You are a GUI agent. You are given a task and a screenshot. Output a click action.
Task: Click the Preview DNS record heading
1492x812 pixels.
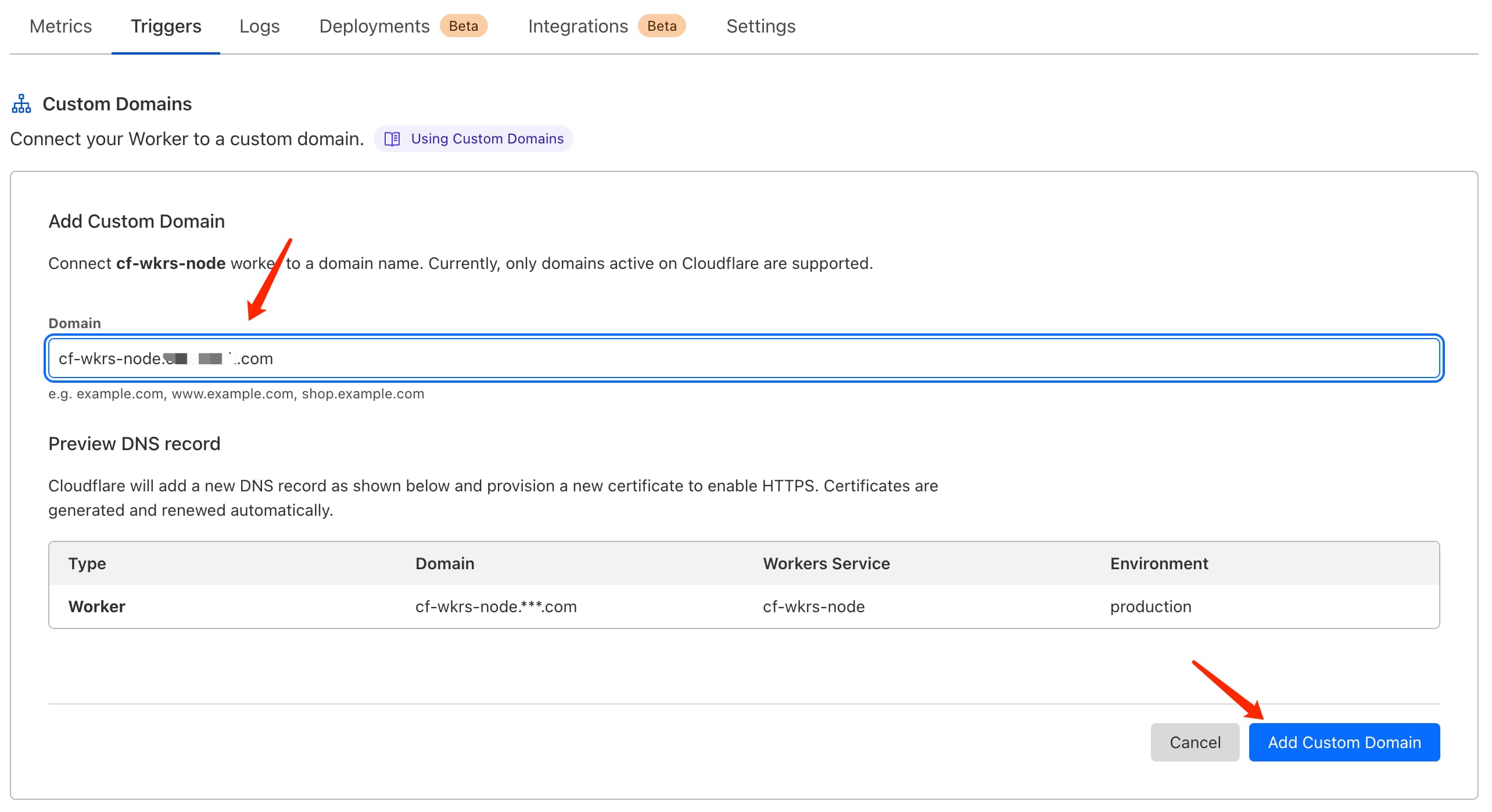[134, 444]
